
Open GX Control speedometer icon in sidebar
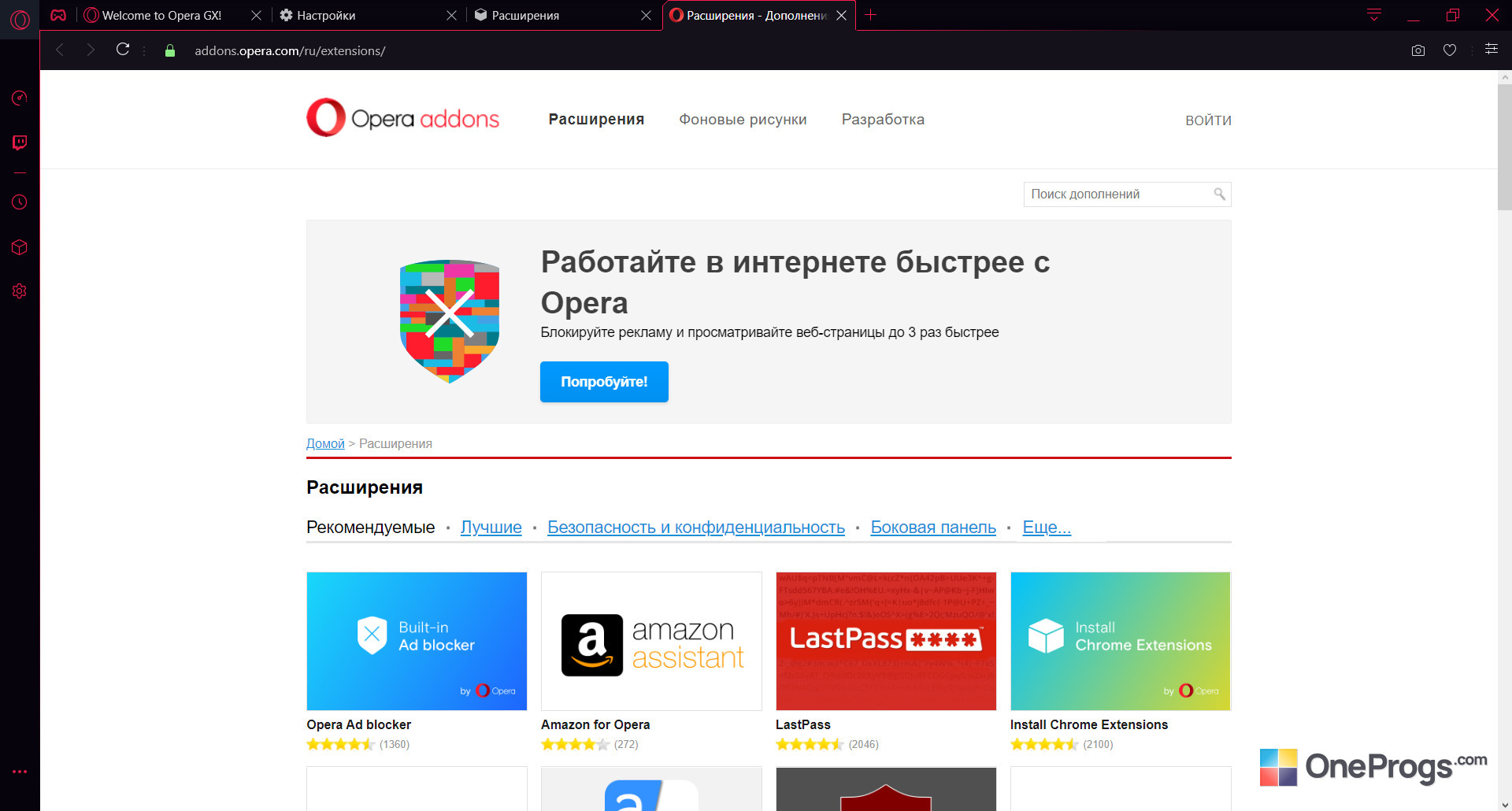pyautogui.click(x=20, y=98)
